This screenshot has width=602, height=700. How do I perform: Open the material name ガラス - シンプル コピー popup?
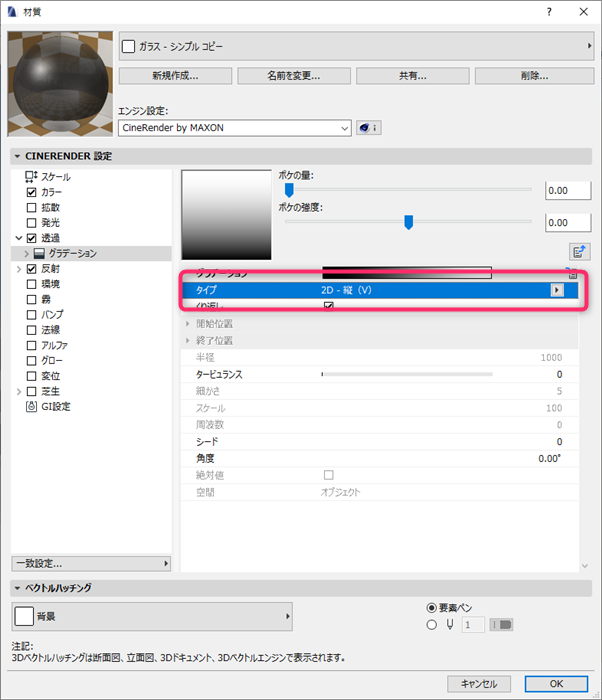tap(356, 46)
